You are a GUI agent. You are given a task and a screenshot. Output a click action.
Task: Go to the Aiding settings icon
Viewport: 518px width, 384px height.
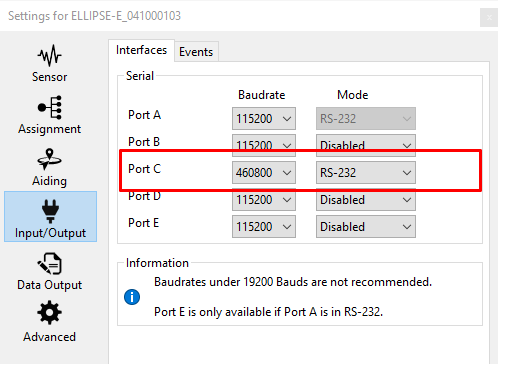tap(50, 159)
